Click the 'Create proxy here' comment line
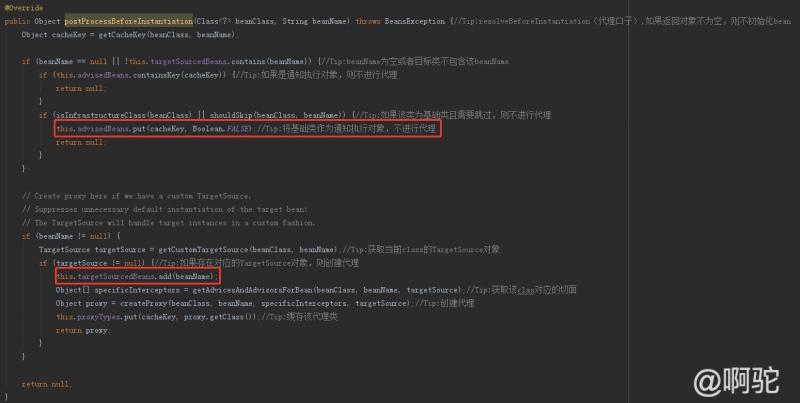 tap(136, 196)
